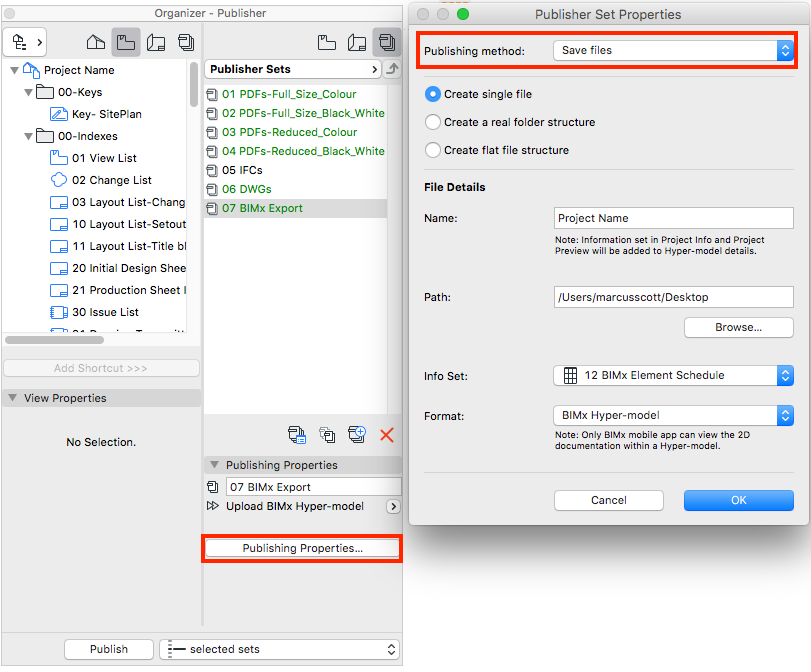The height and width of the screenshot is (672, 811).
Task: Select right pane View Map icon
Action: click(326, 42)
